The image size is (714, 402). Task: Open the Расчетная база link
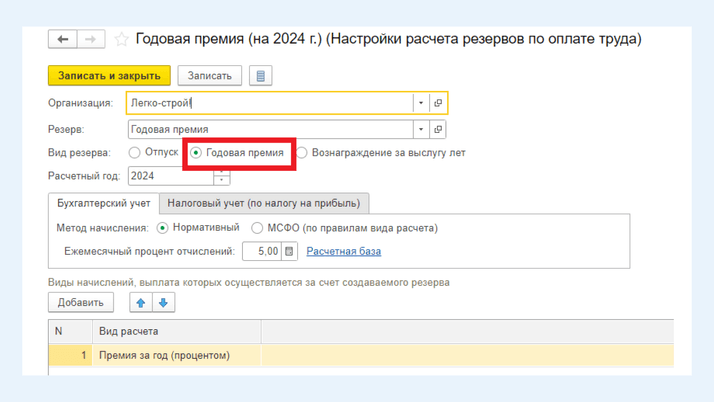344,251
